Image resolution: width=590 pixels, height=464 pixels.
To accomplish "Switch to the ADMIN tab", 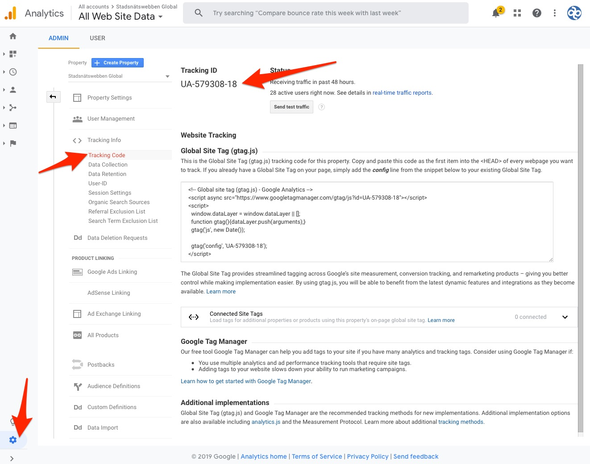I will (x=58, y=38).
